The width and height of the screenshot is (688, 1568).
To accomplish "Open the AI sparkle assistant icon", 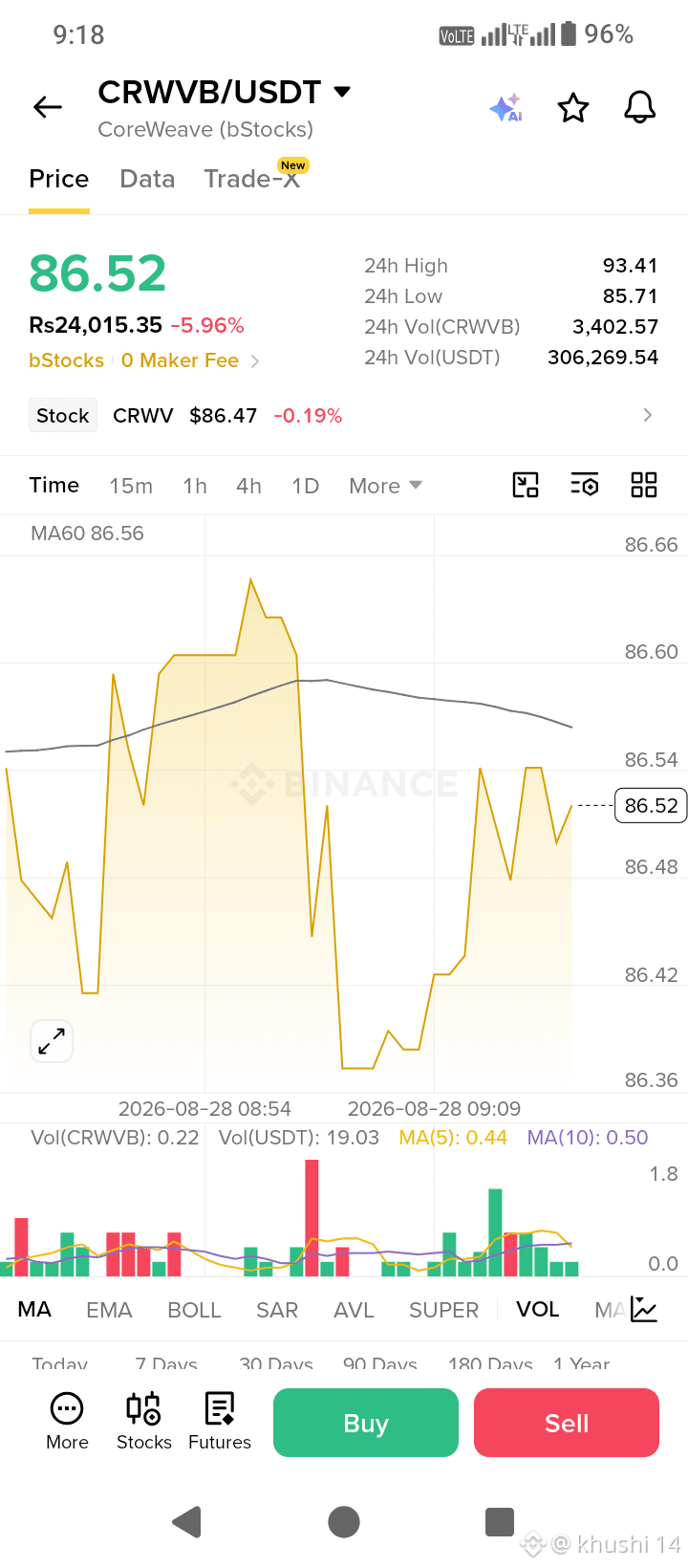I will pos(506,108).
